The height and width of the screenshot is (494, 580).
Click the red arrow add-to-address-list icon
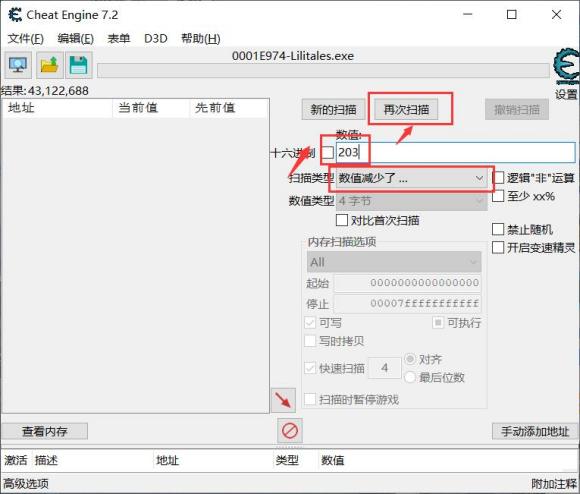coord(283,400)
